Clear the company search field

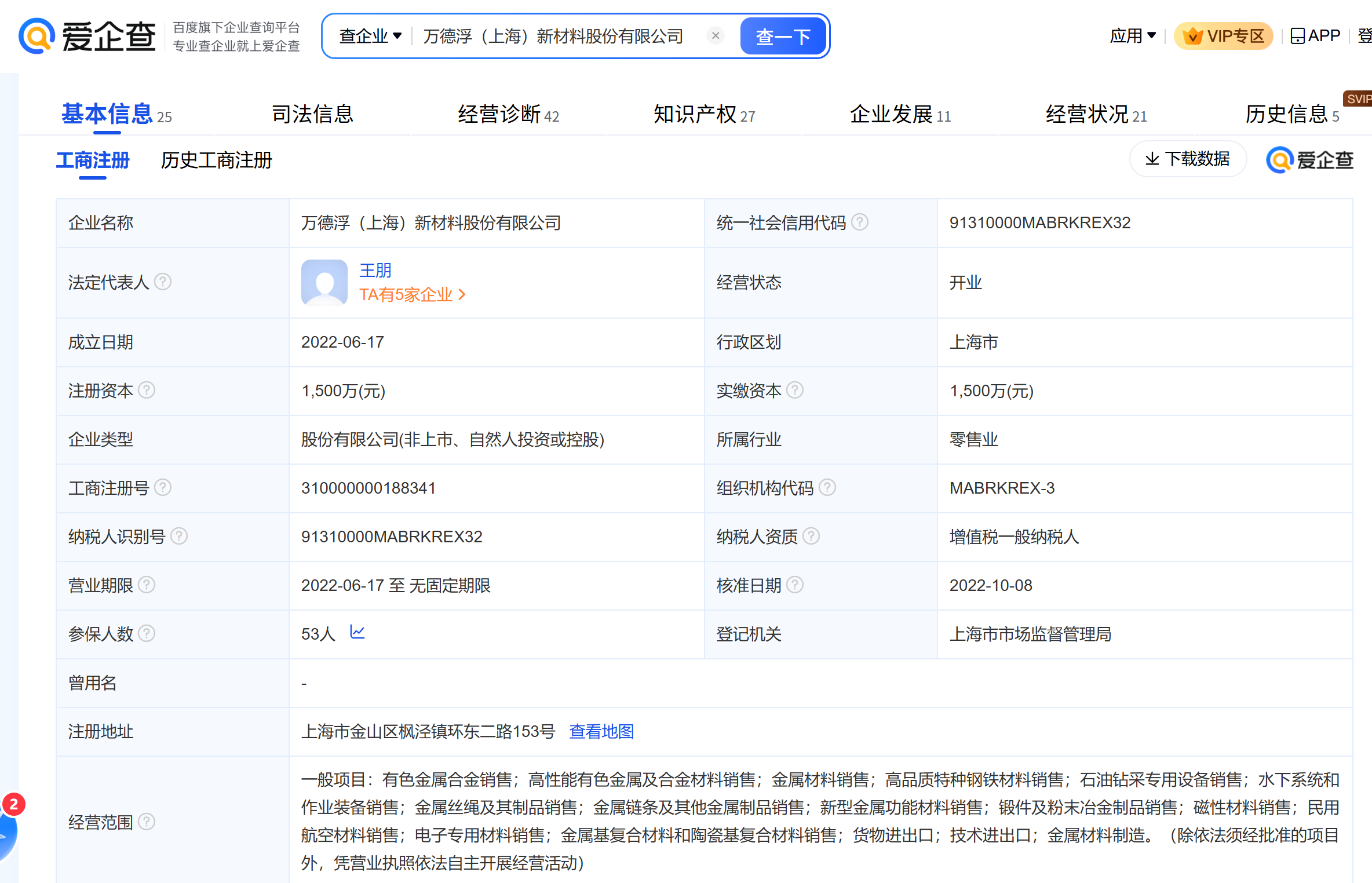click(716, 36)
